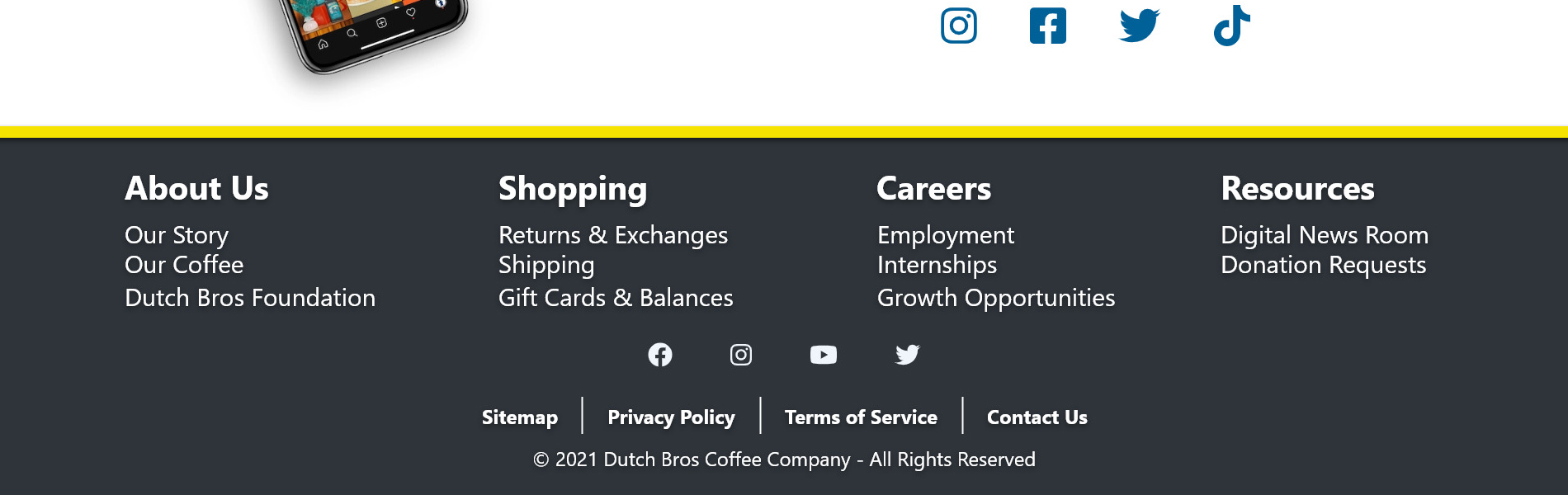The image size is (1568, 495).
Task: Open the large blue Twitter icon
Action: [x=1139, y=26]
